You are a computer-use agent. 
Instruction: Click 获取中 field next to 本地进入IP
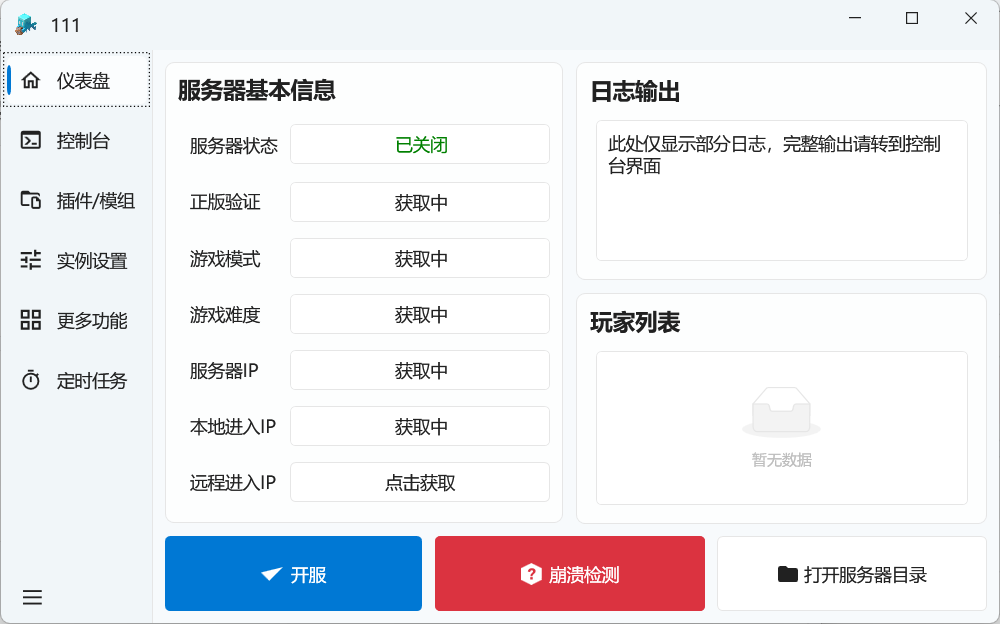click(420, 426)
